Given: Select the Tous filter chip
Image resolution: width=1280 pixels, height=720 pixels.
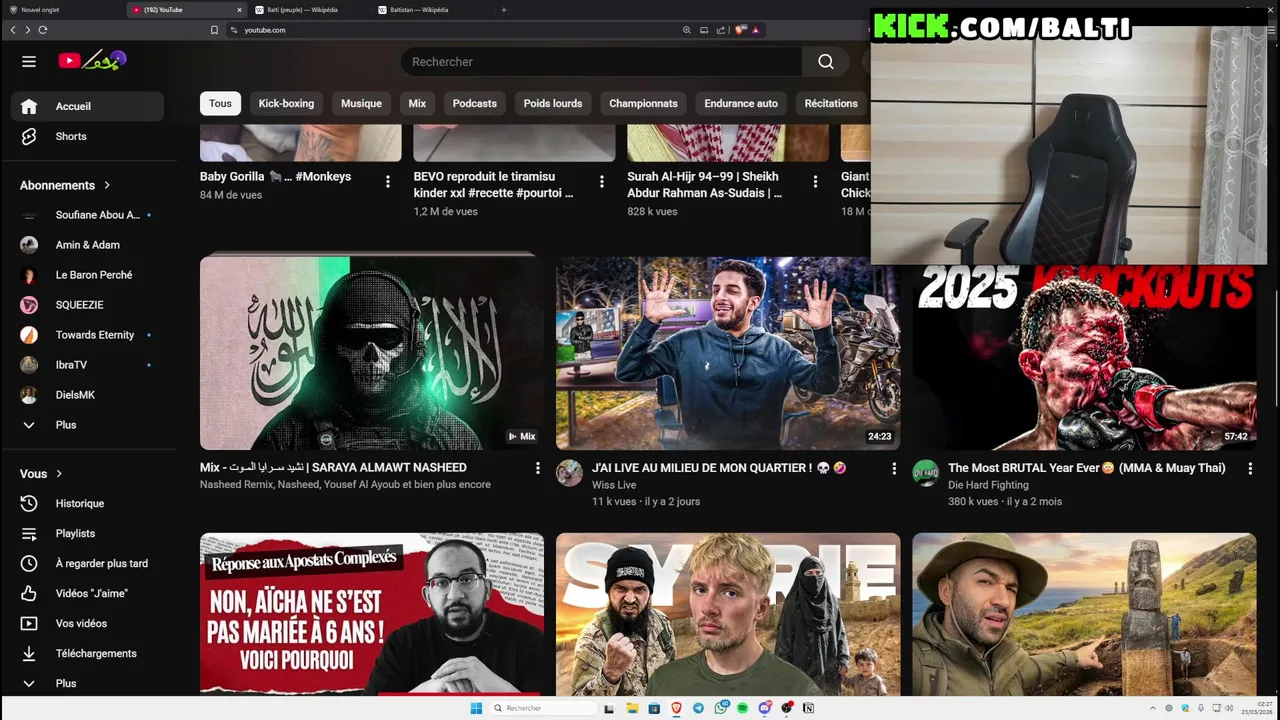Looking at the screenshot, I should click(220, 103).
